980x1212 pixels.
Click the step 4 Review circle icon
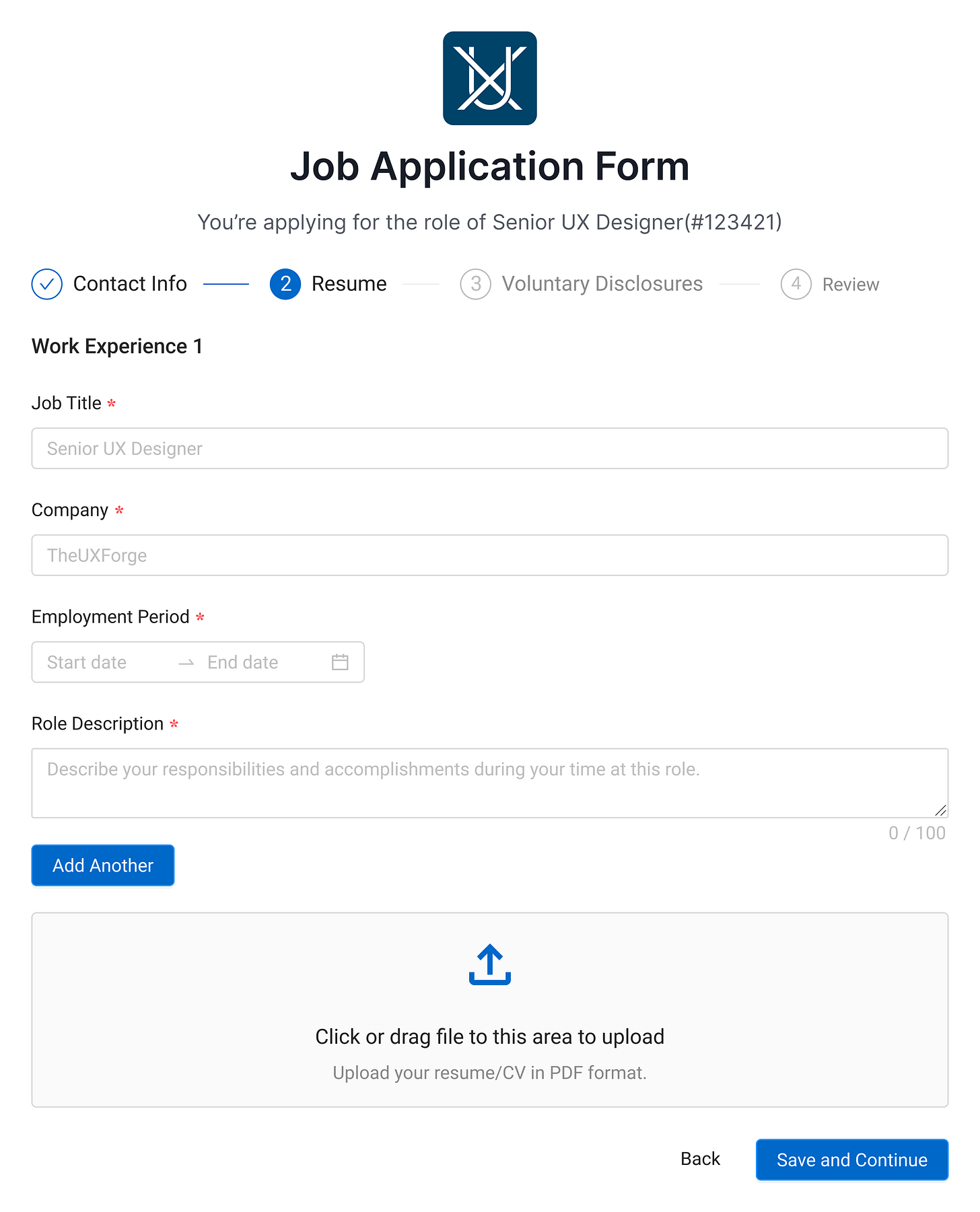click(x=796, y=284)
